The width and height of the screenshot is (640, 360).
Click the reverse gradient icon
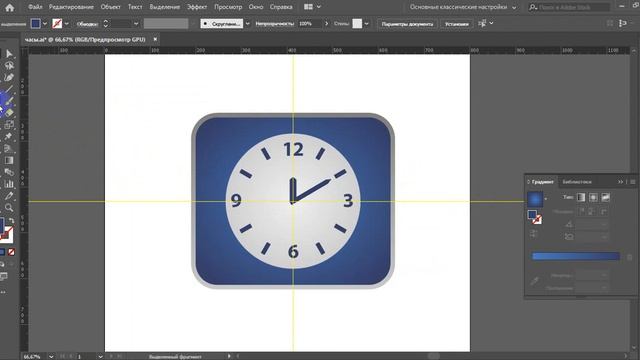click(x=534, y=233)
